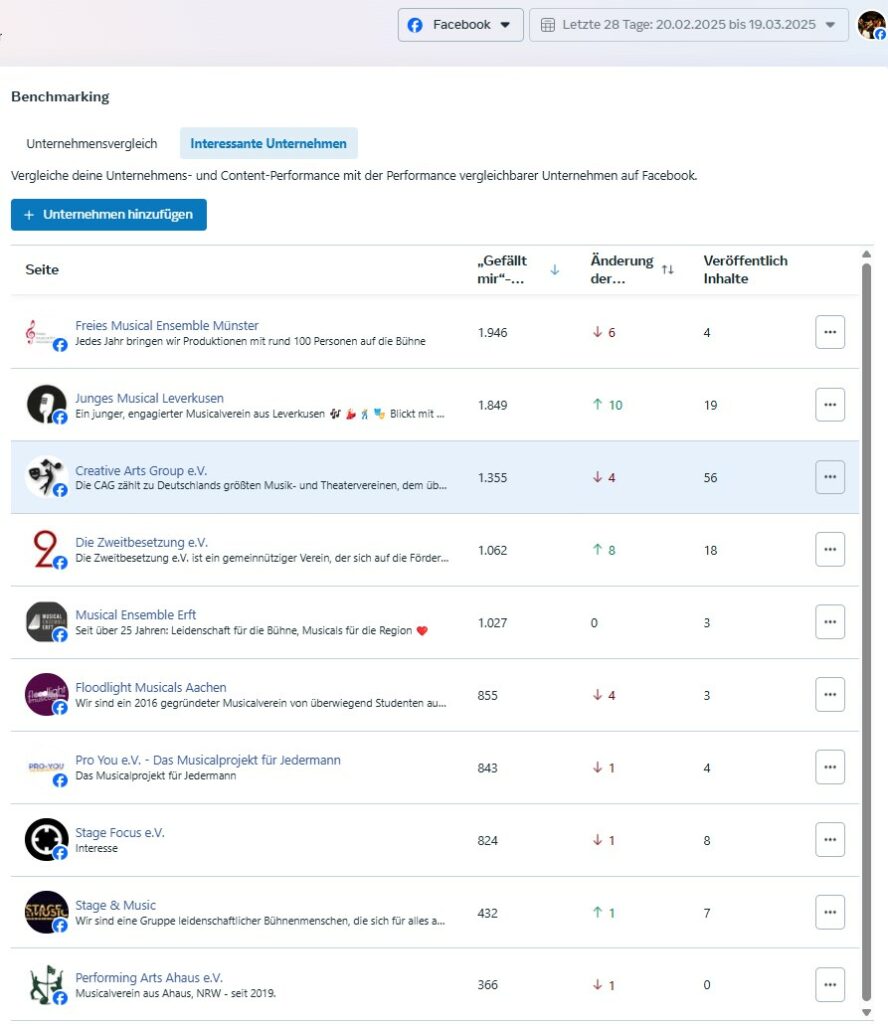Click three-dot menu for Creative Arts Group e.V.

coord(830,477)
